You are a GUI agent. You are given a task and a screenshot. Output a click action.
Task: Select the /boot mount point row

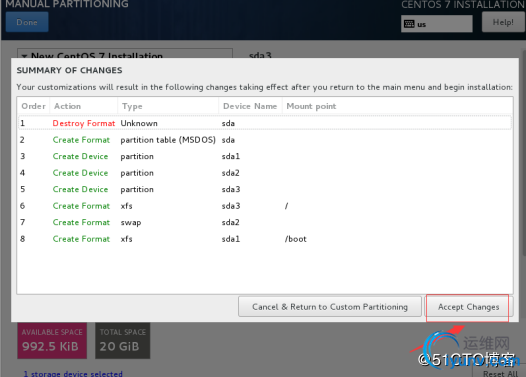[265, 239]
